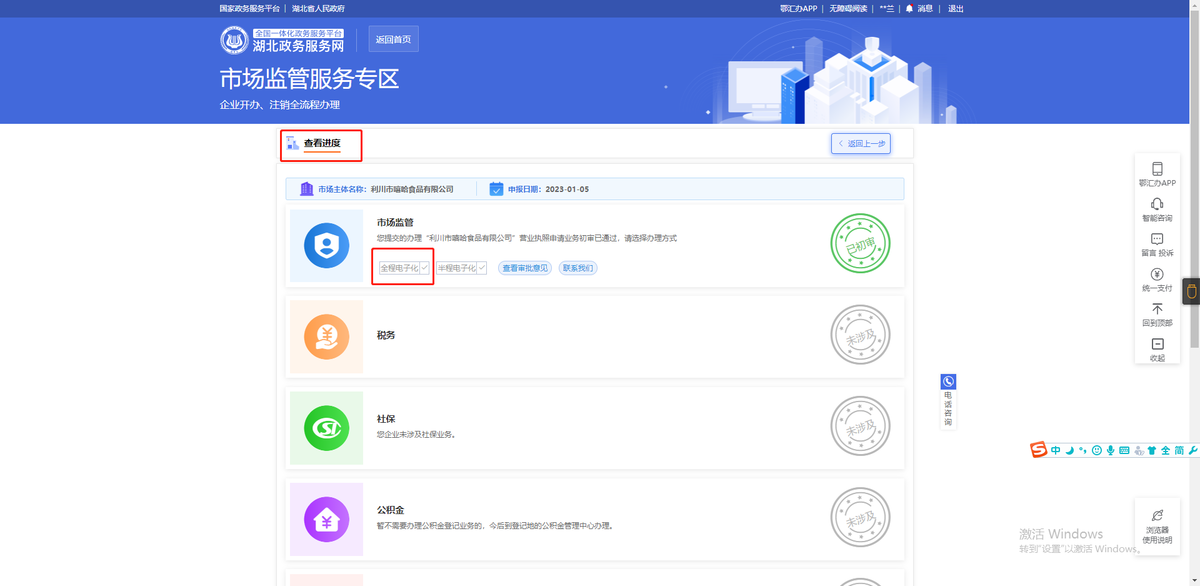The image size is (1200, 586).
Task: Select the 全程电子化 option
Action: [x=404, y=268]
